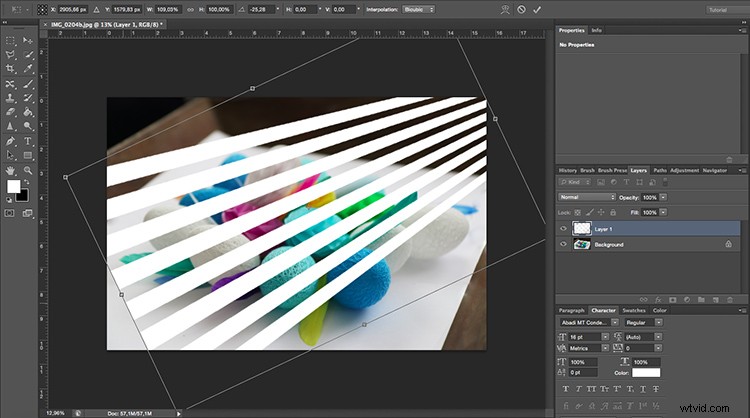Viewport: 750px width, 418px height.
Task: Select the History Brush tool
Action: pyautogui.click(x=28, y=98)
